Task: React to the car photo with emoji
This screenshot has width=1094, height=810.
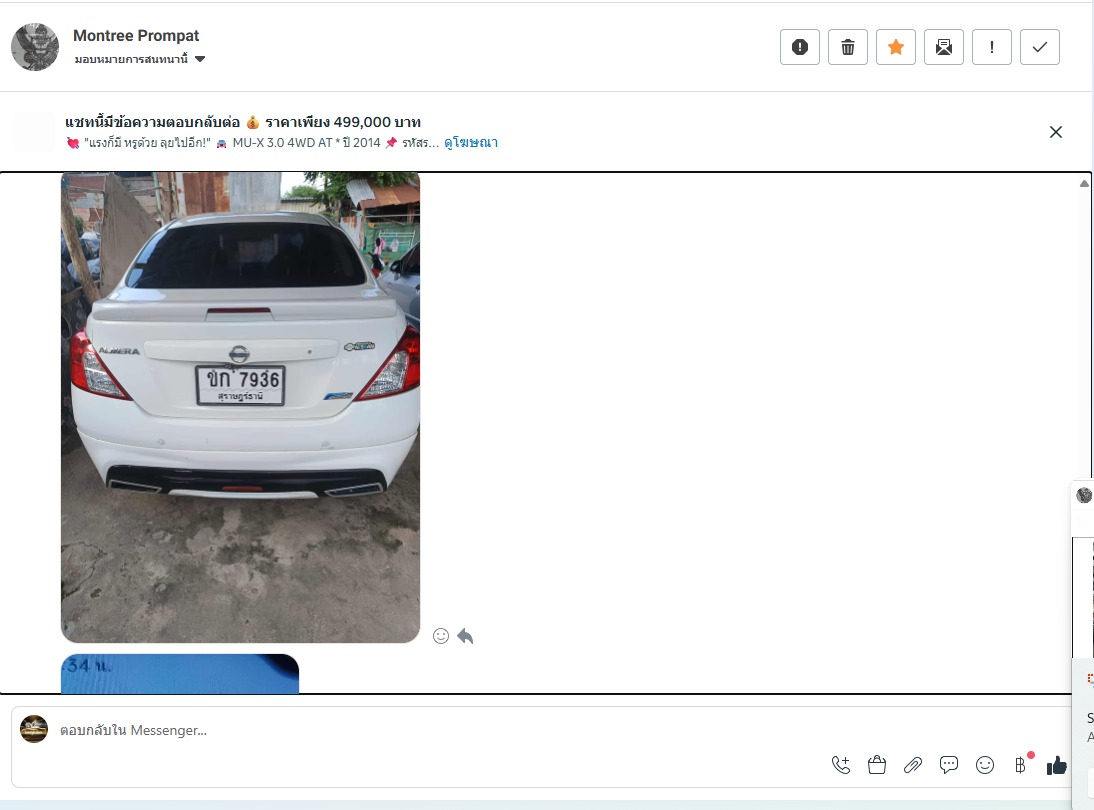Action: click(x=441, y=636)
